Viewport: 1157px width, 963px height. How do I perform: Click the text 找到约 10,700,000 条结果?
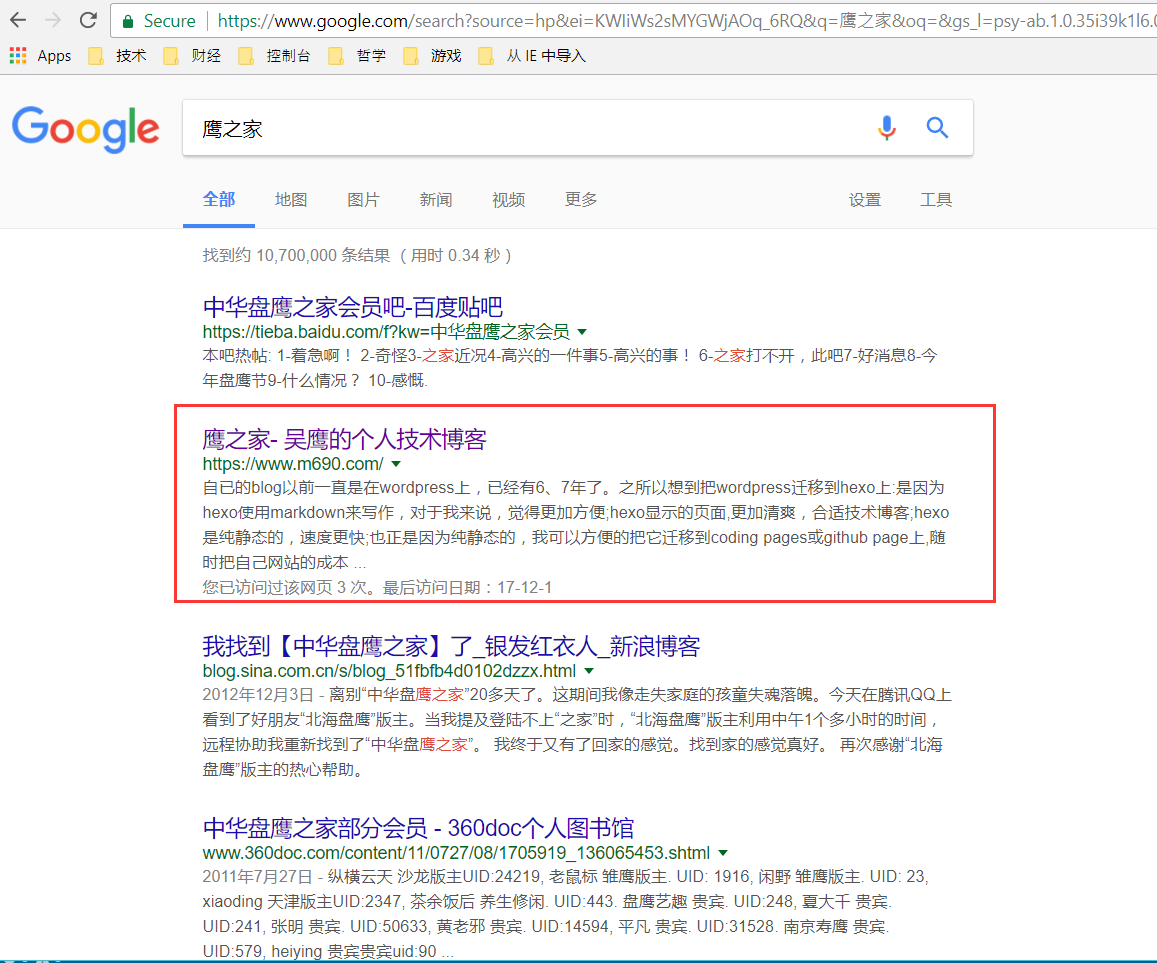[x=296, y=256]
